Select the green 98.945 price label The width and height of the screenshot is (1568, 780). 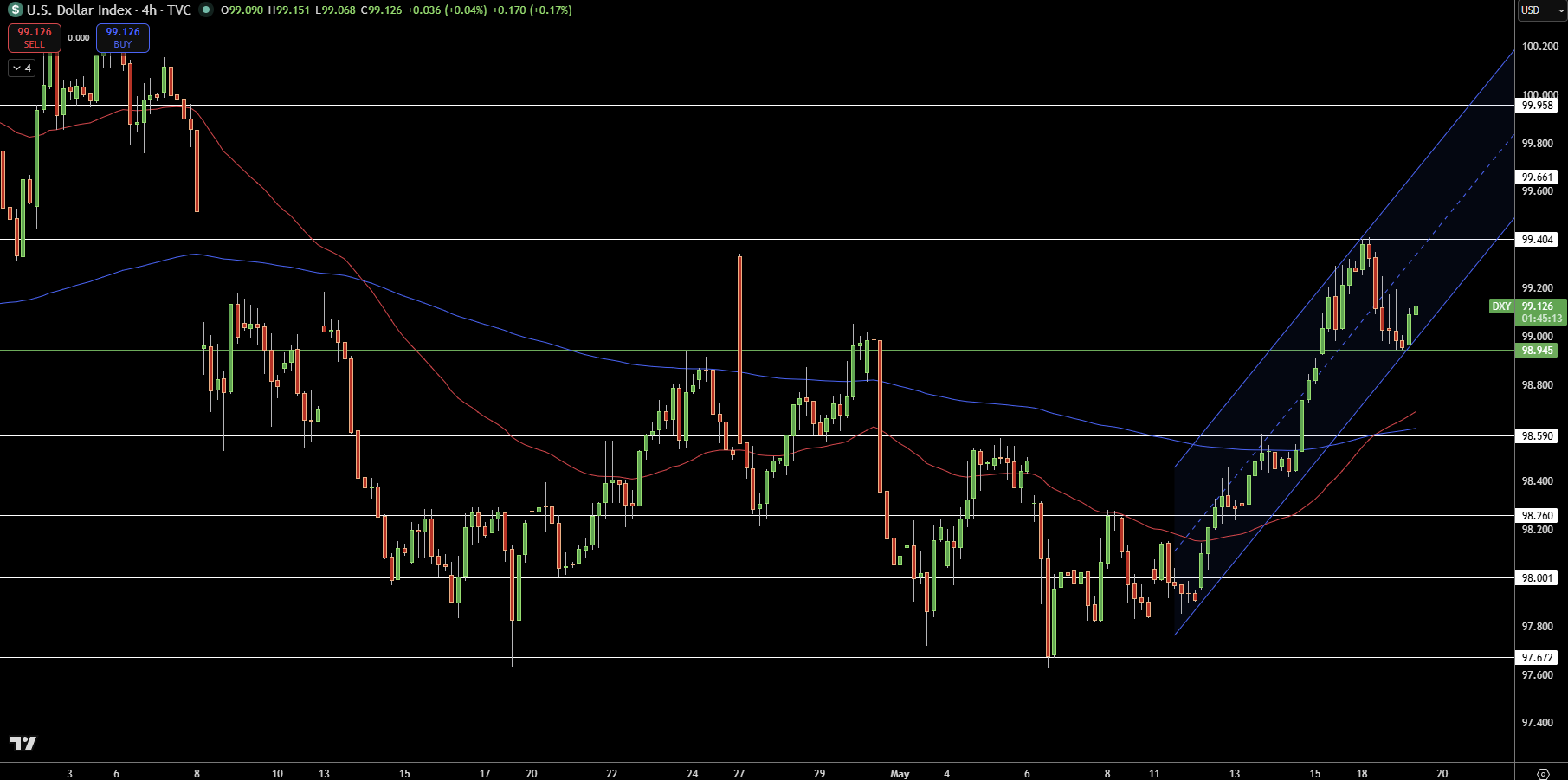click(1538, 351)
